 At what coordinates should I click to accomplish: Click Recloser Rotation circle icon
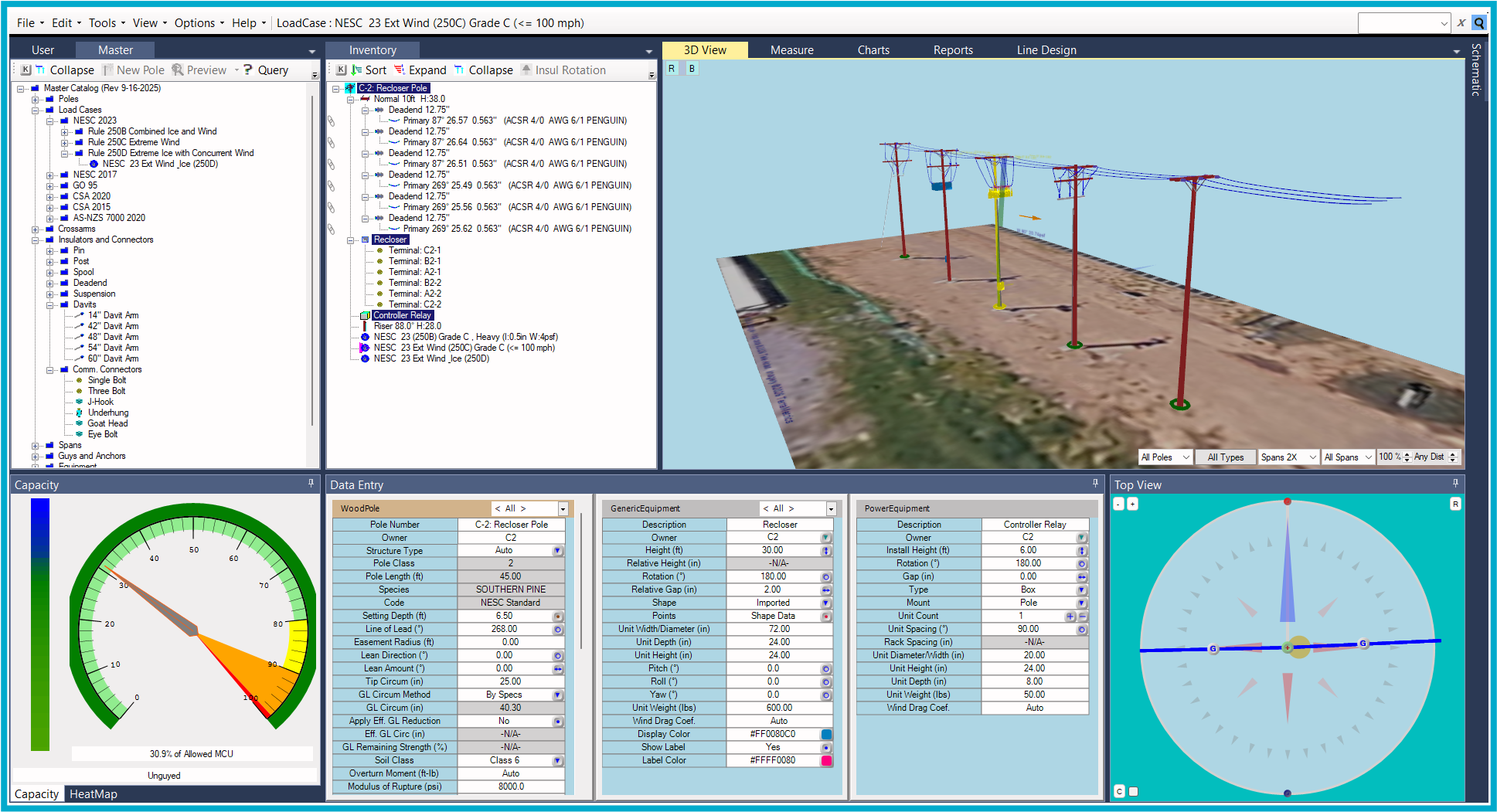[826, 577]
